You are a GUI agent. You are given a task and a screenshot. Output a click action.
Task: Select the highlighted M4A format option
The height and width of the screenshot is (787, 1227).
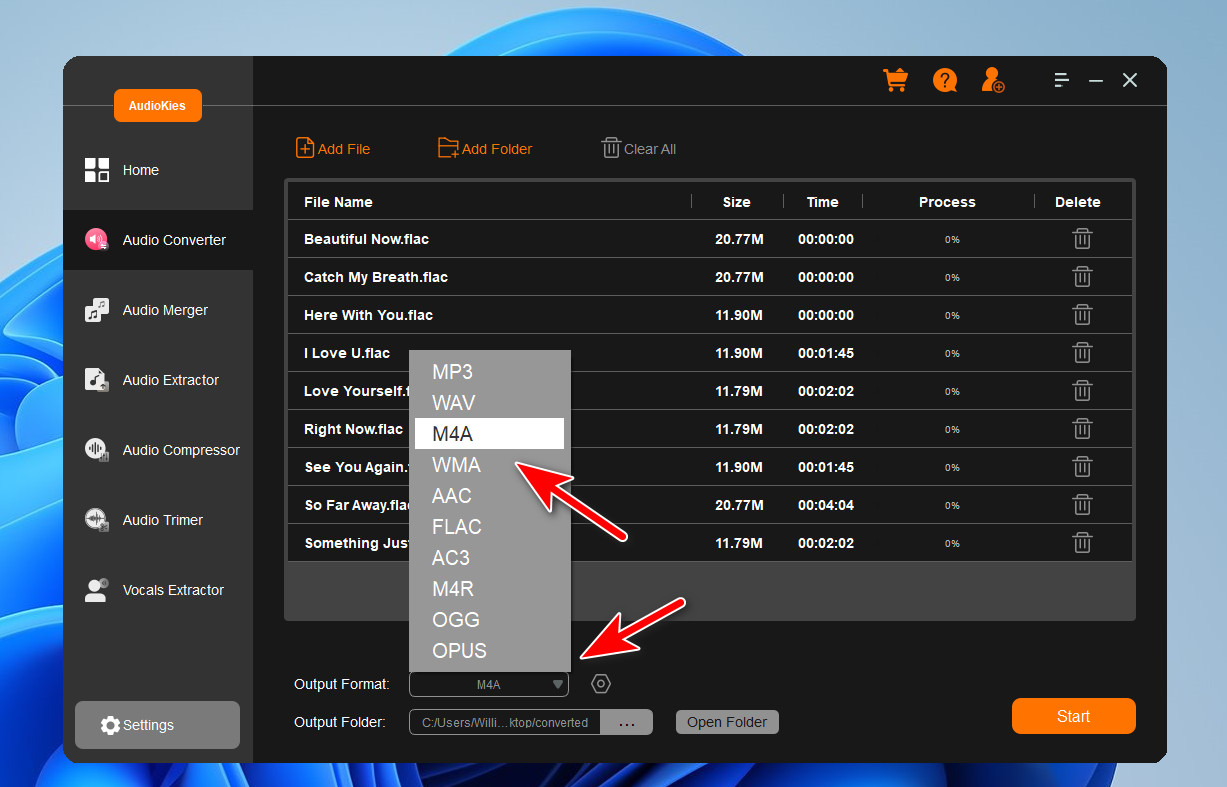click(490, 434)
